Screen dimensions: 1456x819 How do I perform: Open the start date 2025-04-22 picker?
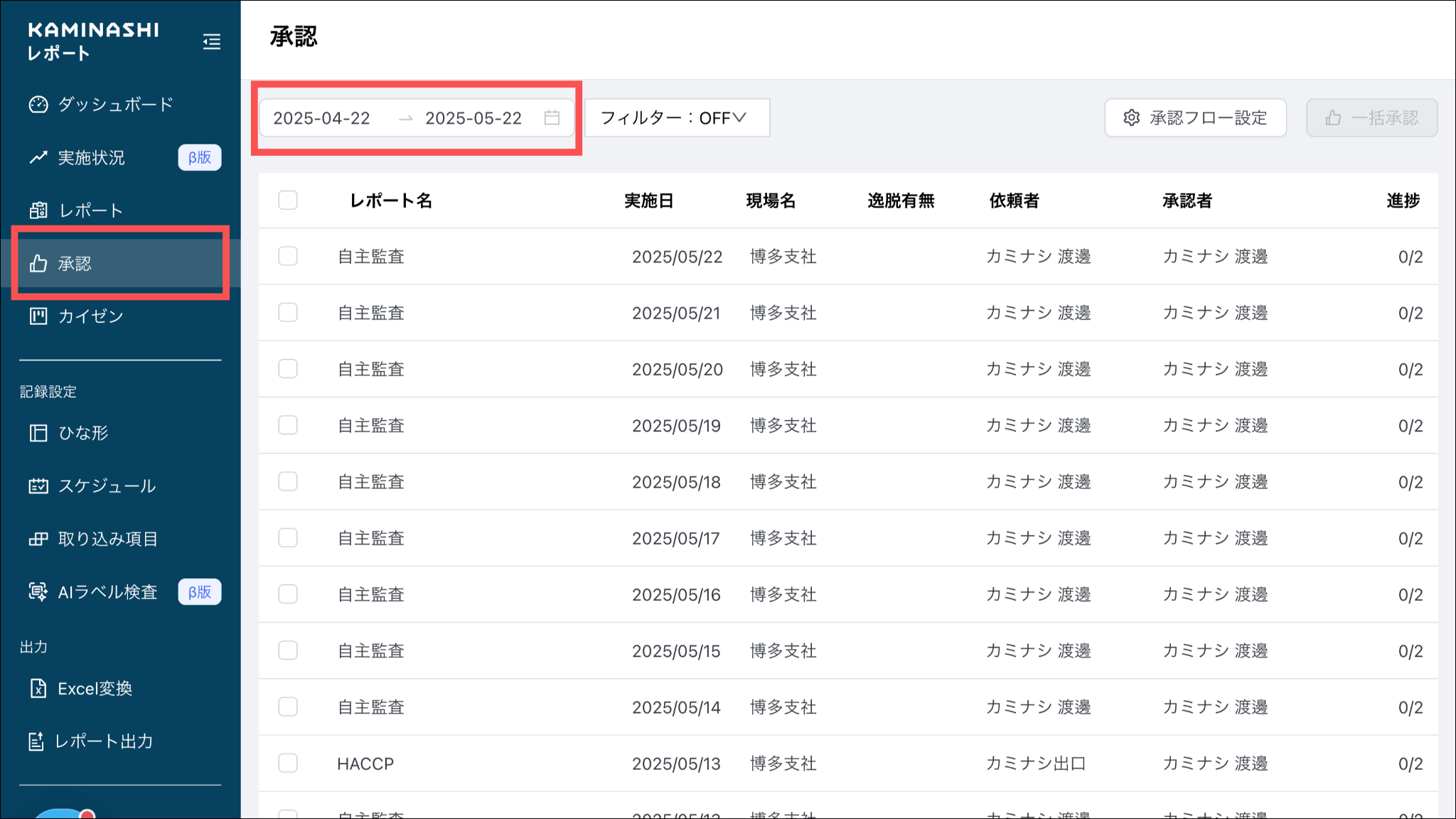coord(322,118)
